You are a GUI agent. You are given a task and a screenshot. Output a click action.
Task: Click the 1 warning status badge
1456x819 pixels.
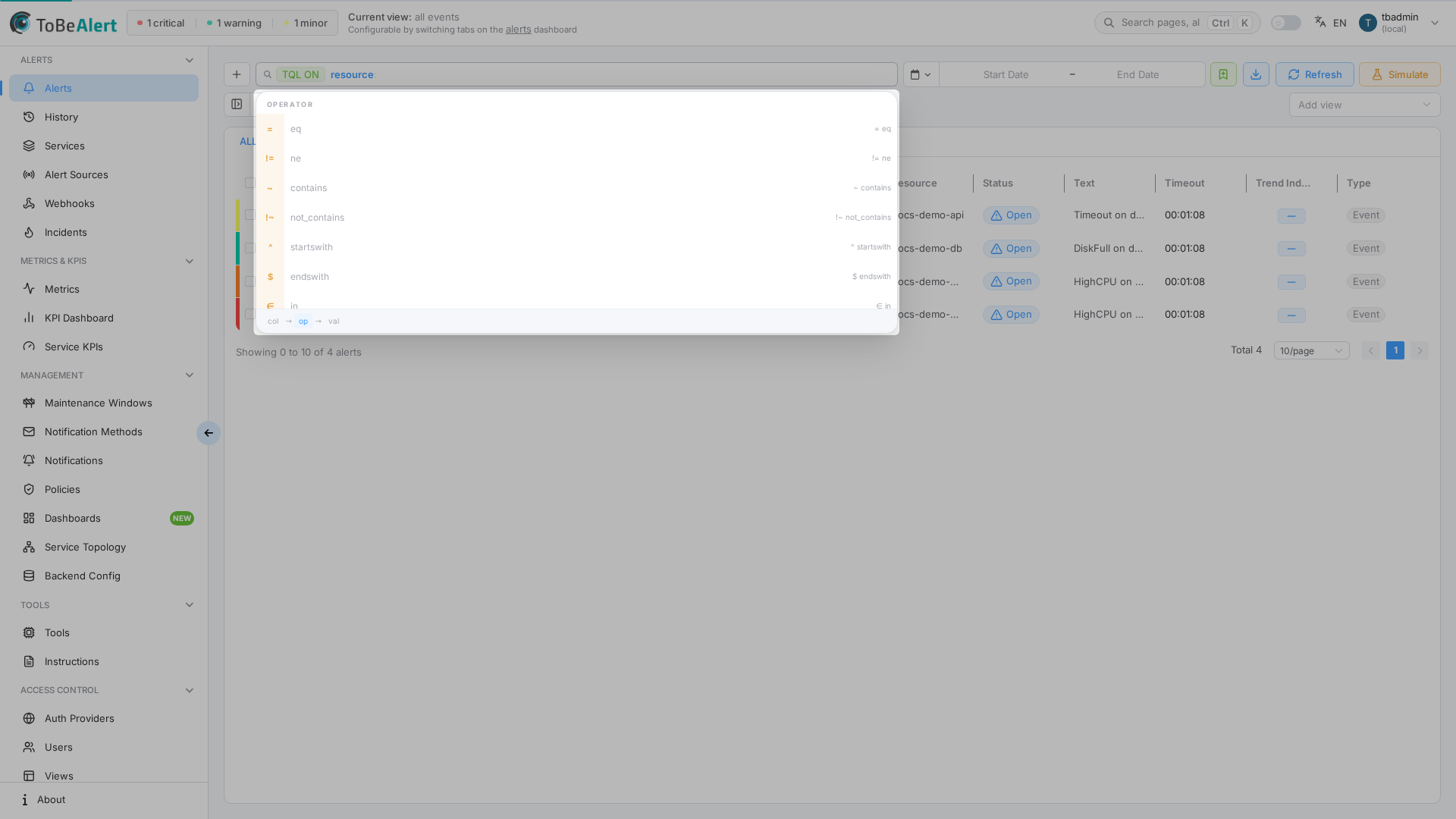point(234,23)
